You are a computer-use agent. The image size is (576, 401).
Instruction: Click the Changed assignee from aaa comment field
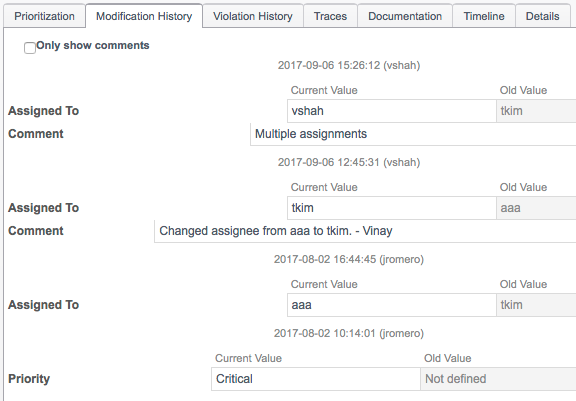pyautogui.click(x=365, y=231)
